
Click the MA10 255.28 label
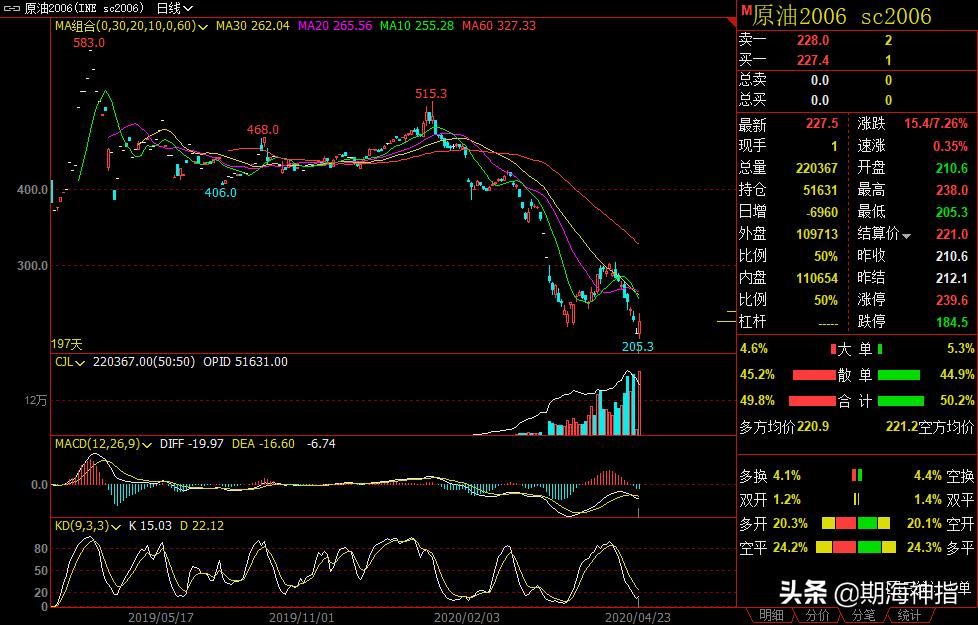pos(417,26)
